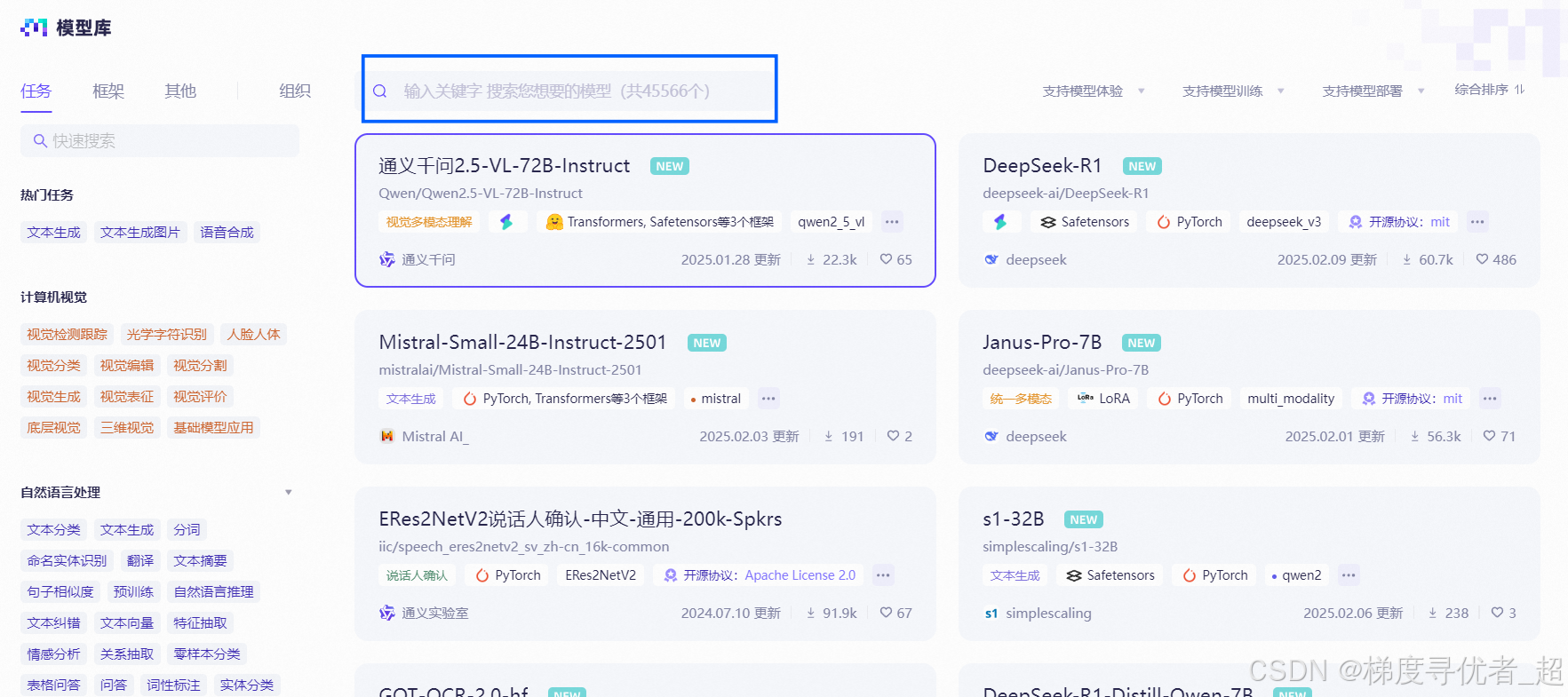The width and height of the screenshot is (1568, 697).
Task: Click the deepseek_v3 tag on the DeepSeek-R1 card
Action: click(x=1284, y=222)
